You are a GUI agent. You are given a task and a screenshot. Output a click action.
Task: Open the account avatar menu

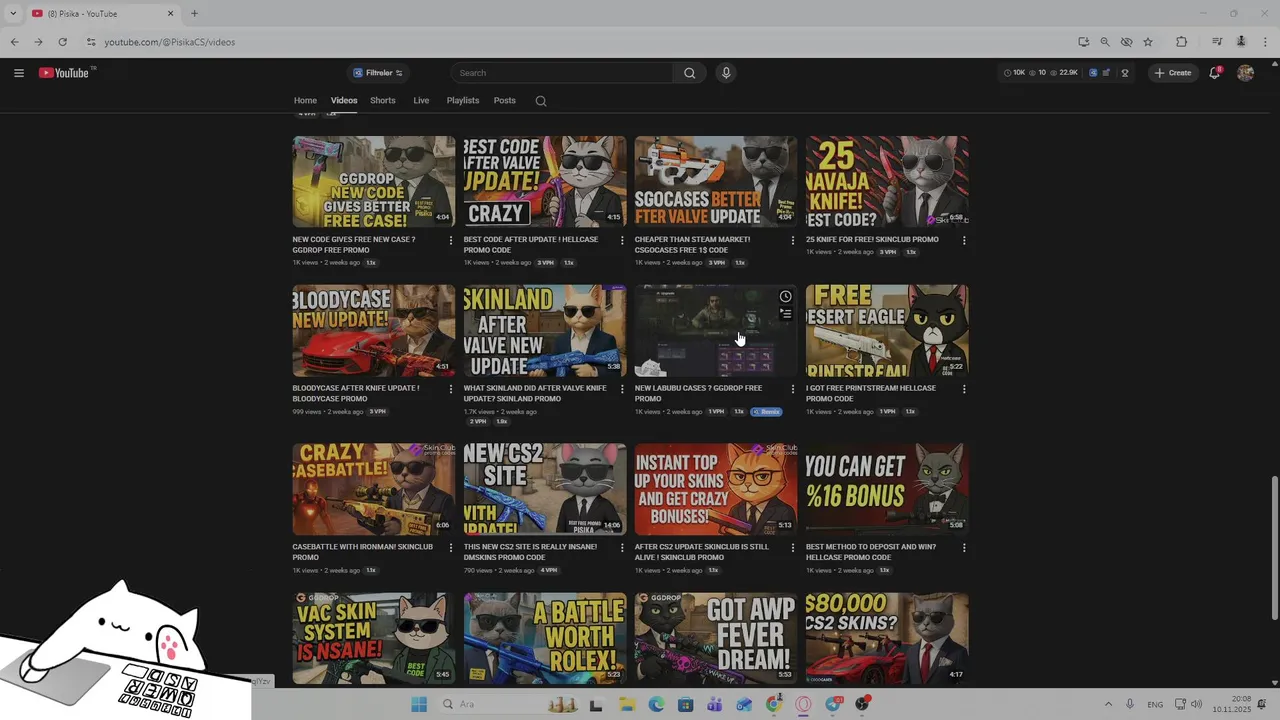[x=1245, y=73]
